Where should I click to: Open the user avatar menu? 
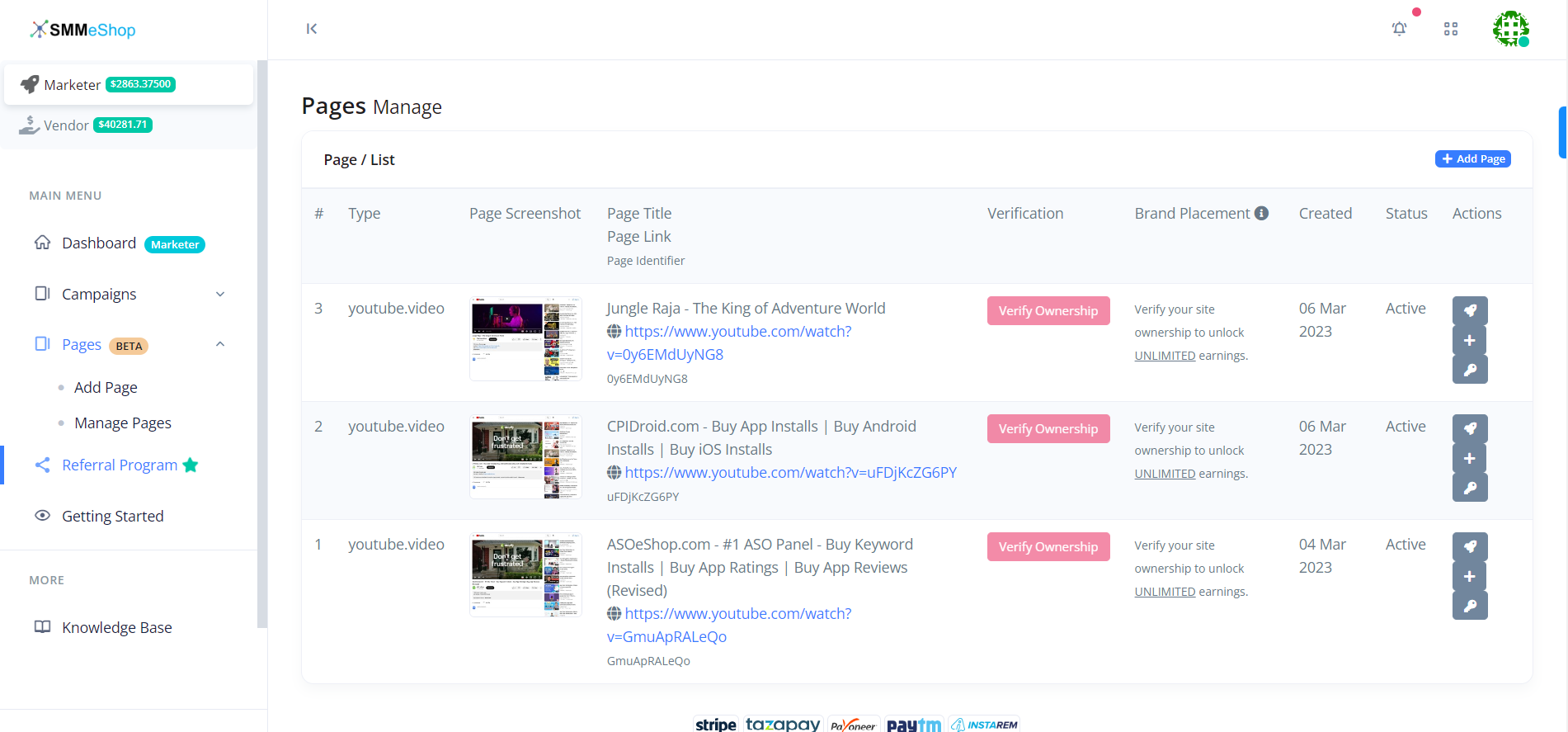click(x=1511, y=29)
